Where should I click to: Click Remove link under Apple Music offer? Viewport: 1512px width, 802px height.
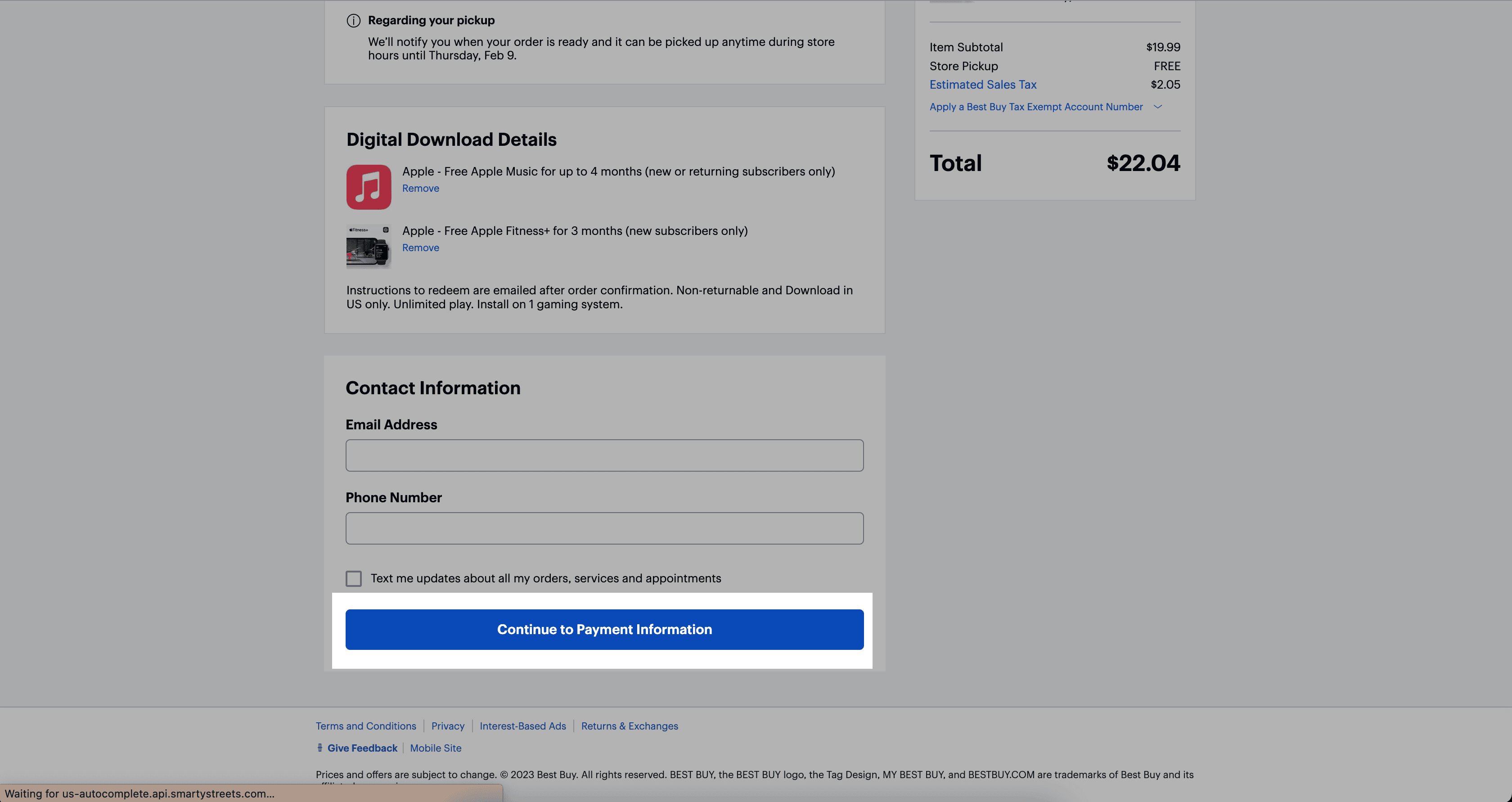(420, 188)
